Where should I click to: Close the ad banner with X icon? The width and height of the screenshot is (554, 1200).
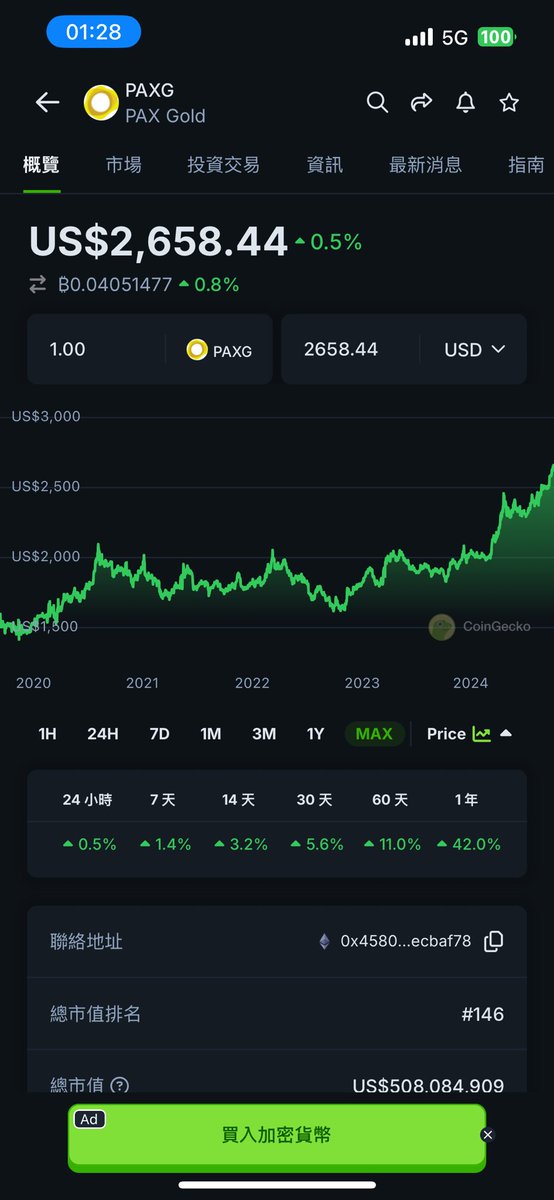(487, 1134)
